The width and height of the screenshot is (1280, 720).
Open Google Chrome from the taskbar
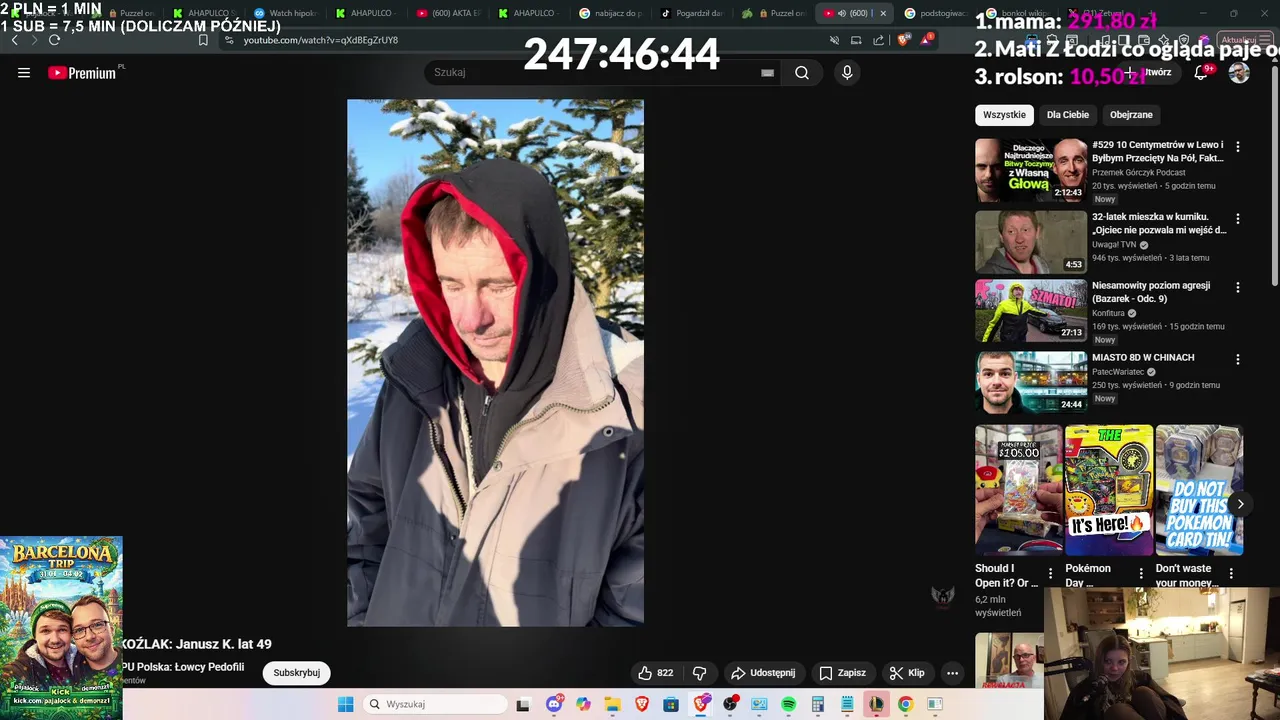tap(905, 704)
